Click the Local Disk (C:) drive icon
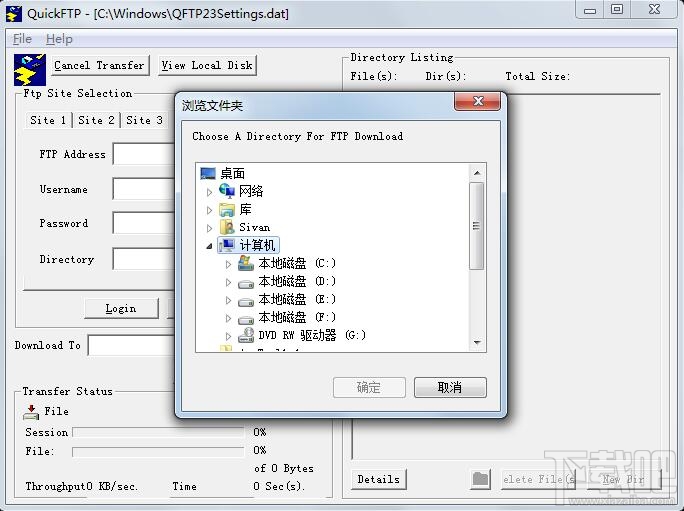The width and height of the screenshot is (684, 511). point(246,263)
